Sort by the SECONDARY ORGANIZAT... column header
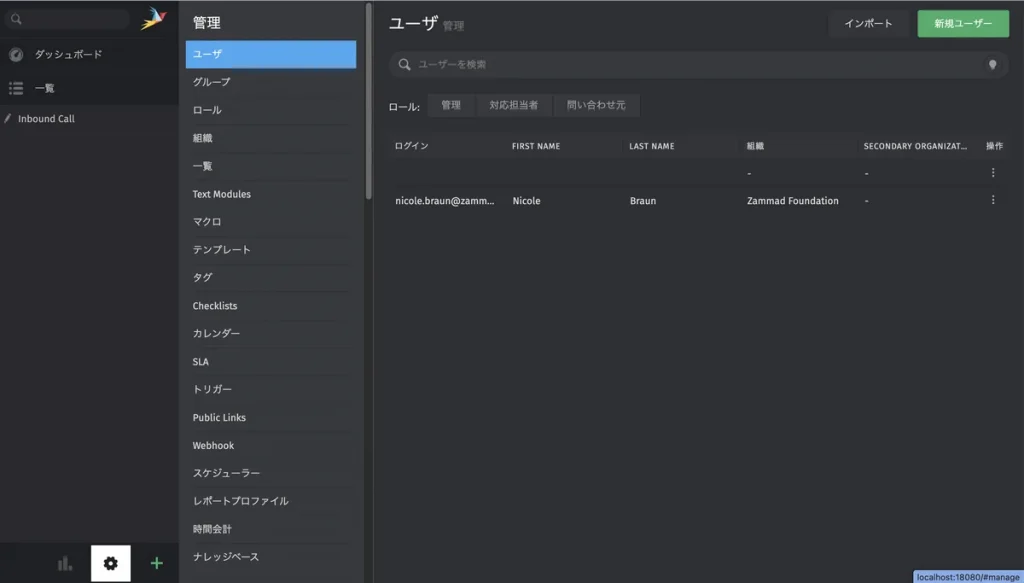The width and height of the screenshot is (1024, 583). pyautogui.click(x=915, y=146)
